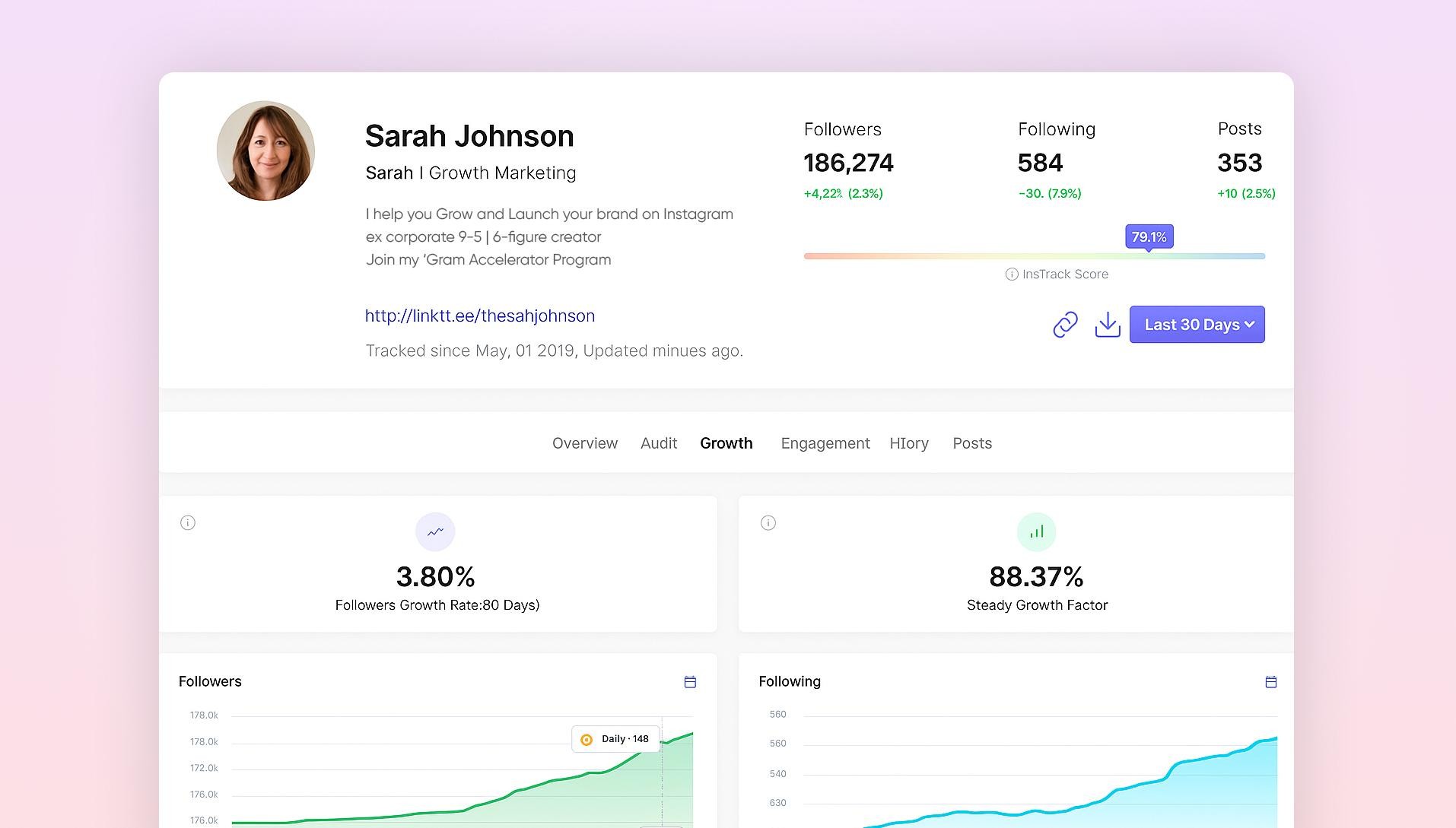Viewport: 1456px width, 828px height.
Task: Click the Followers chart title
Action: 210,681
